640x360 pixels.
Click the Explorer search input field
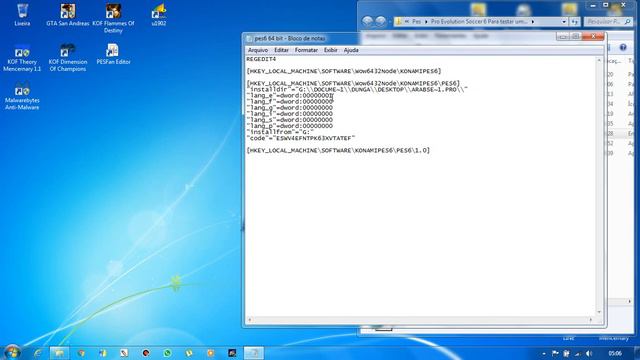604,22
